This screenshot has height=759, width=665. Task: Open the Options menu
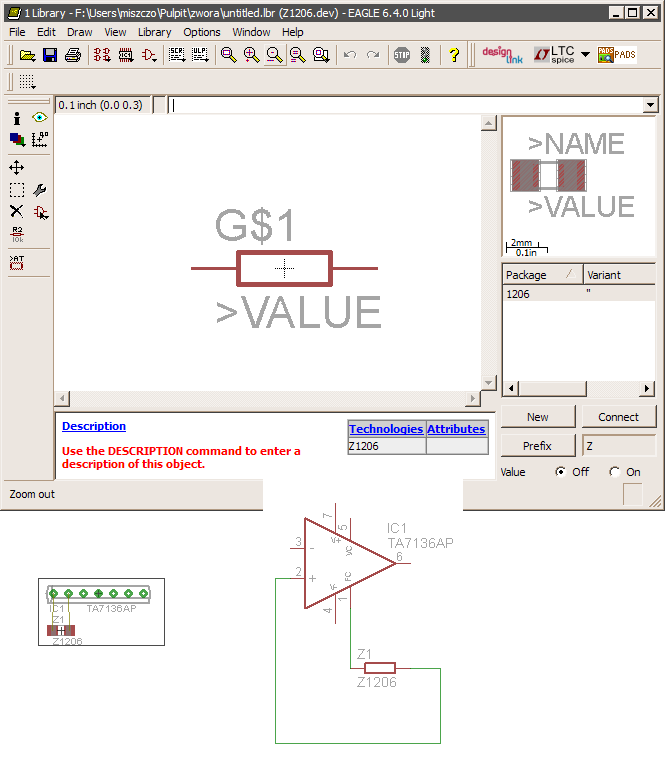coord(202,32)
